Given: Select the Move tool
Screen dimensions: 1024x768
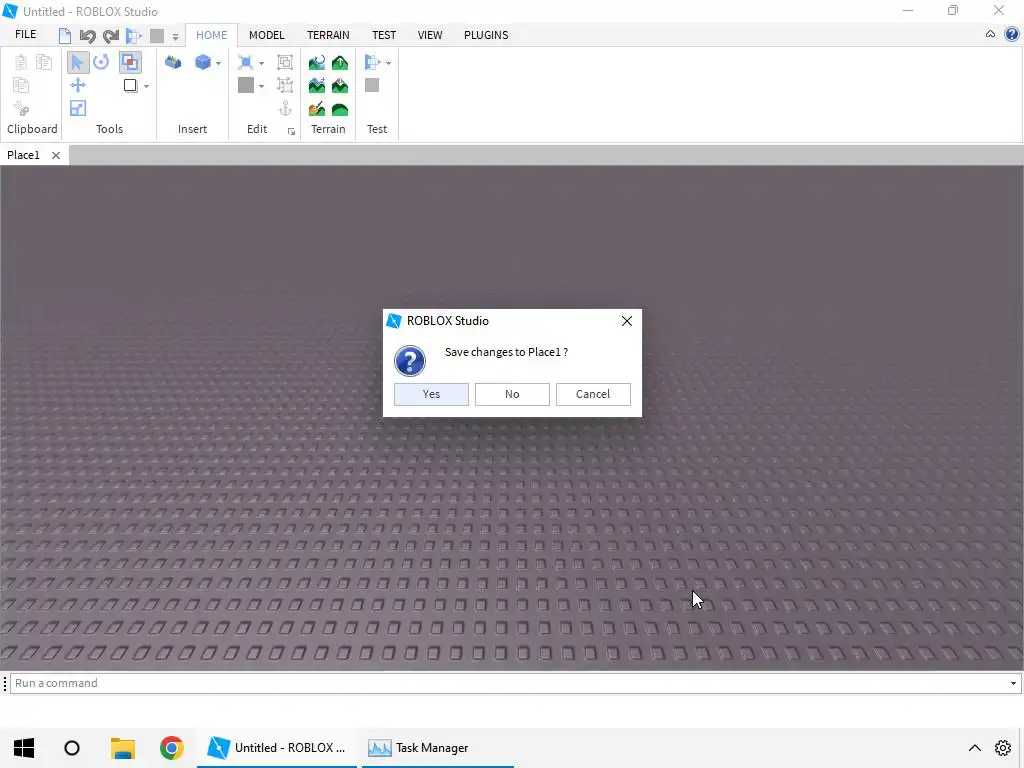Looking at the screenshot, I should pyautogui.click(x=78, y=85).
